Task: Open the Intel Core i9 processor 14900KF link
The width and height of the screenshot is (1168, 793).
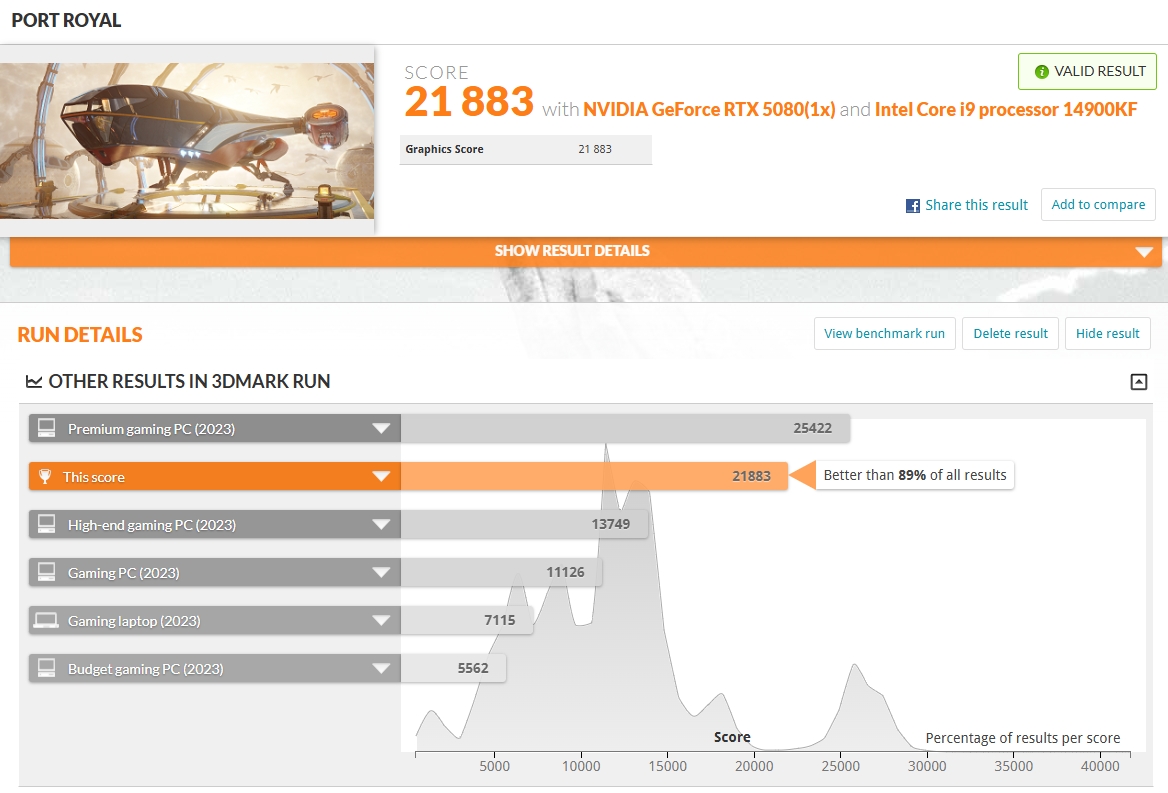Action: [1005, 110]
